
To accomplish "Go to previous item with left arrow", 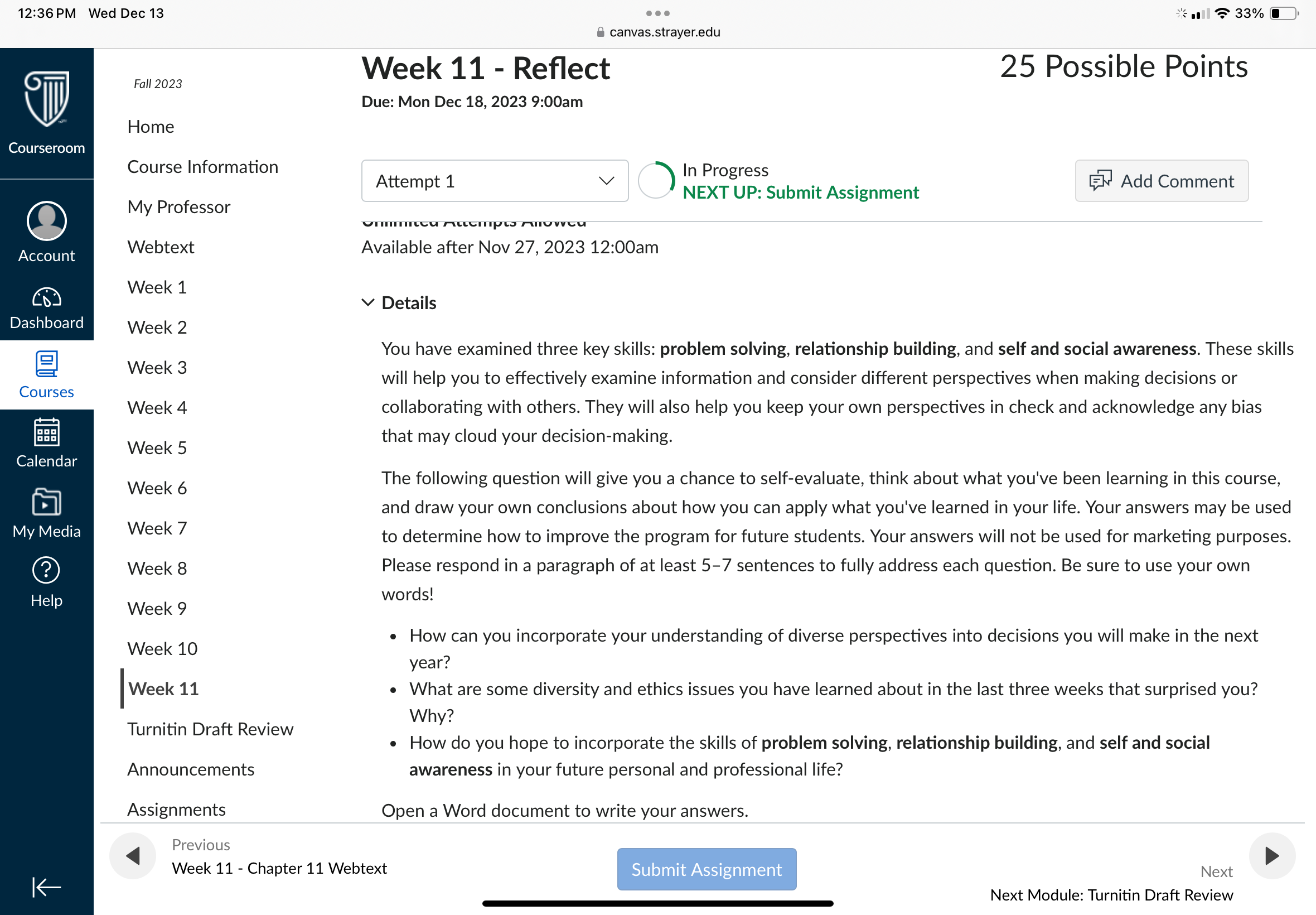I will [133, 856].
